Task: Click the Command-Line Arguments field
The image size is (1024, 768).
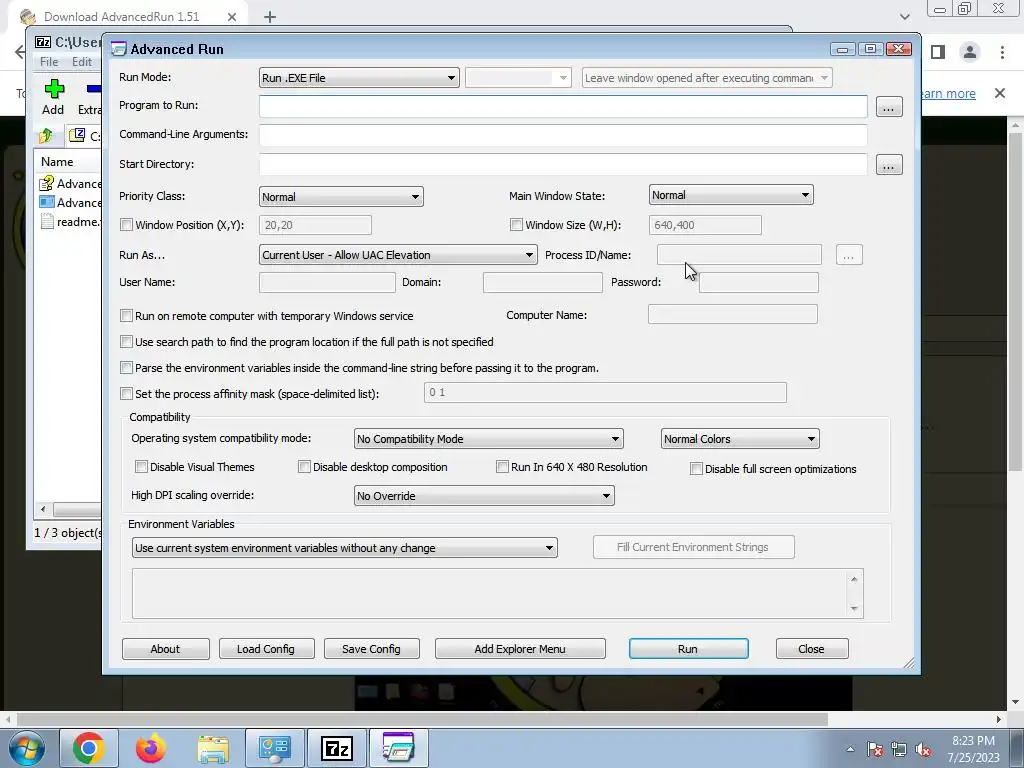Action: point(563,135)
